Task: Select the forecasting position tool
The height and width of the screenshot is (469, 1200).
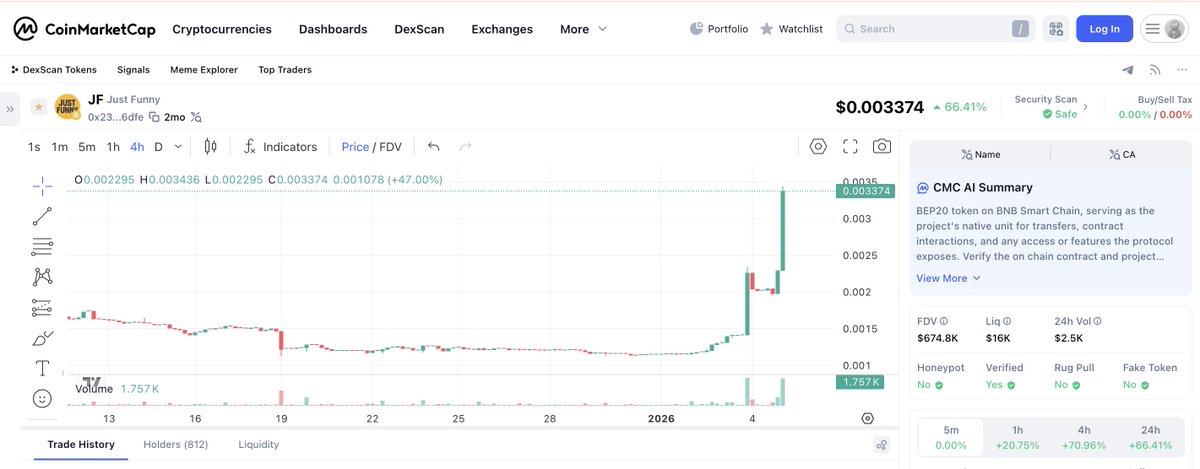Action: [42, 307]
